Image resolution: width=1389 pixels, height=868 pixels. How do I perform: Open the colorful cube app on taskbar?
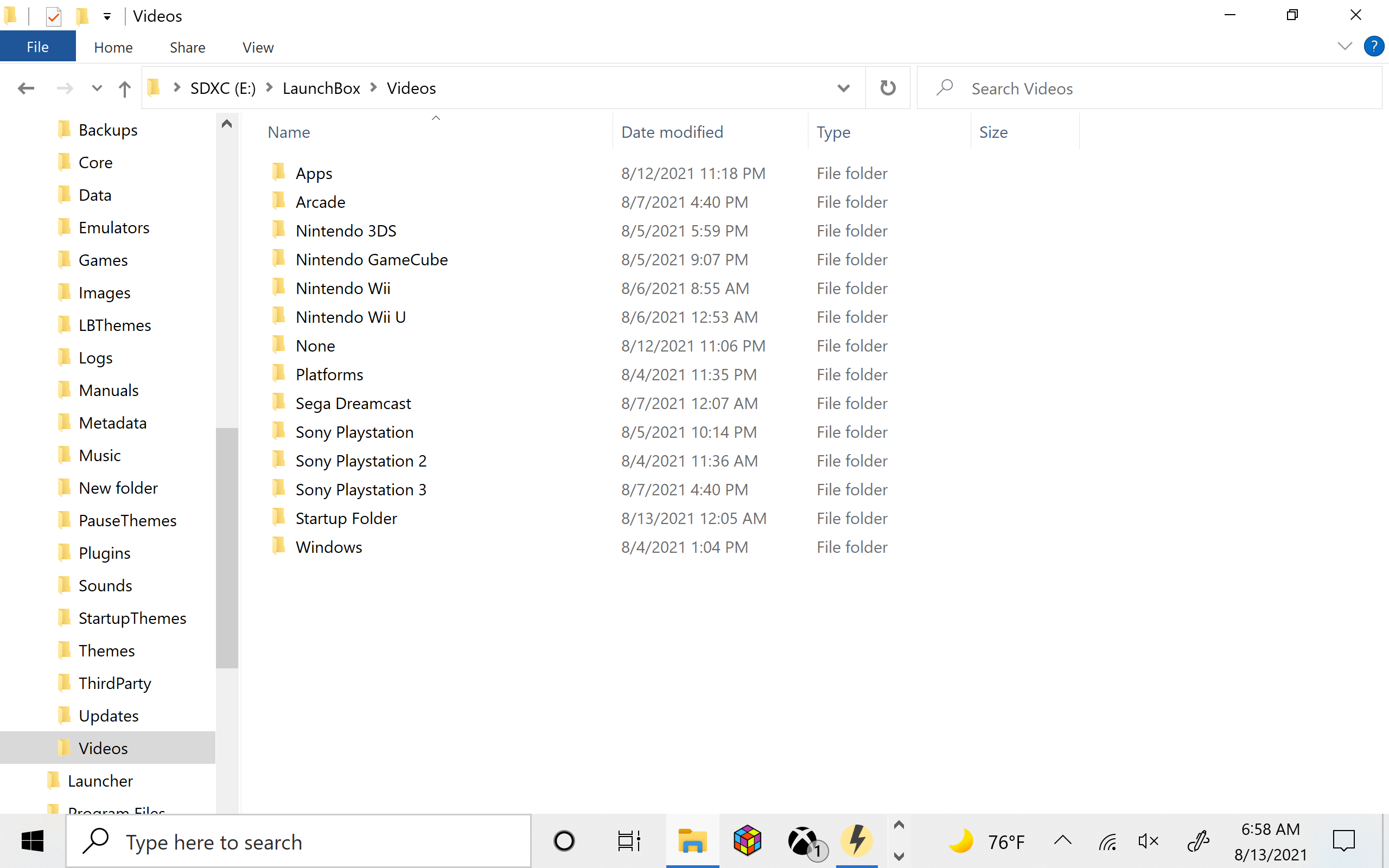click(x=747, y=841)
